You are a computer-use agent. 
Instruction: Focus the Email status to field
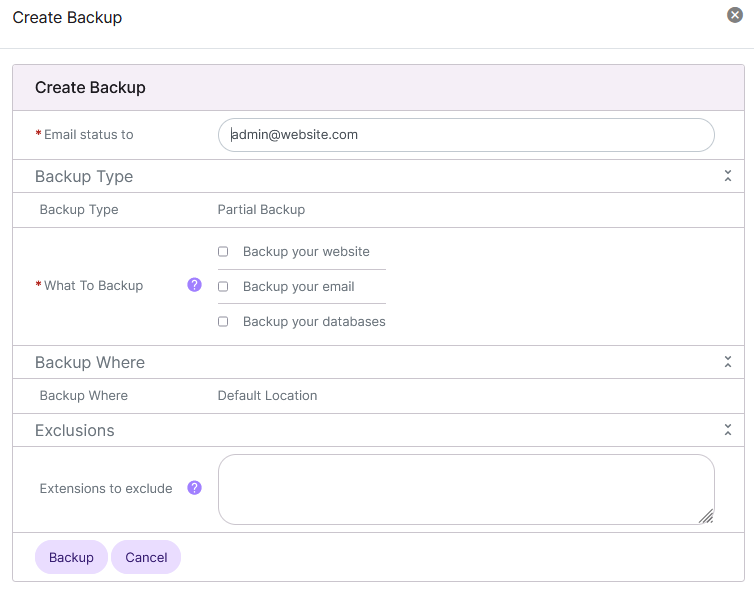[466, 135]
